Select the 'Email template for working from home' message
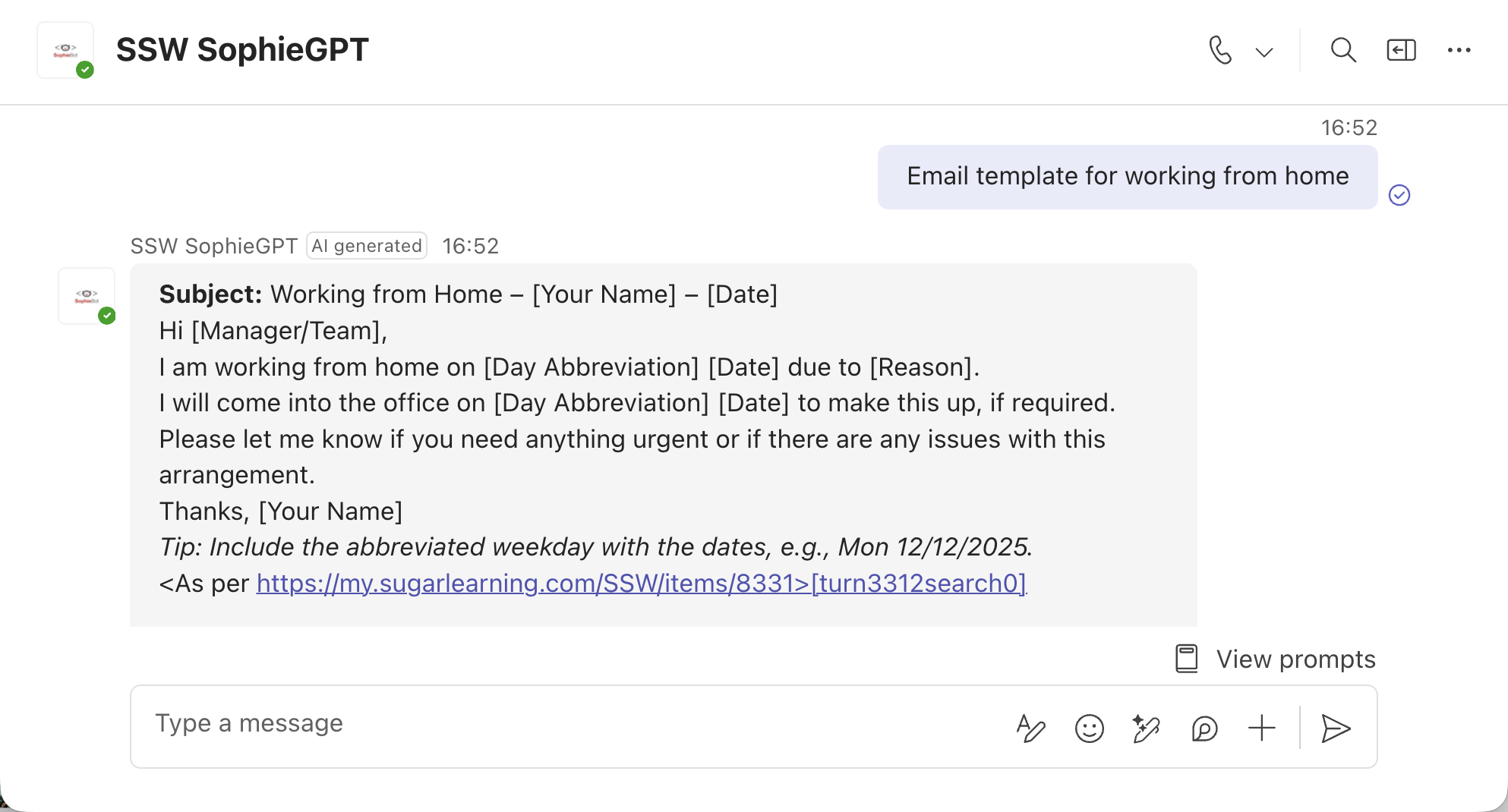Image resolution: width=1508 pixels, height=812 pixels. pos(1127,177)
